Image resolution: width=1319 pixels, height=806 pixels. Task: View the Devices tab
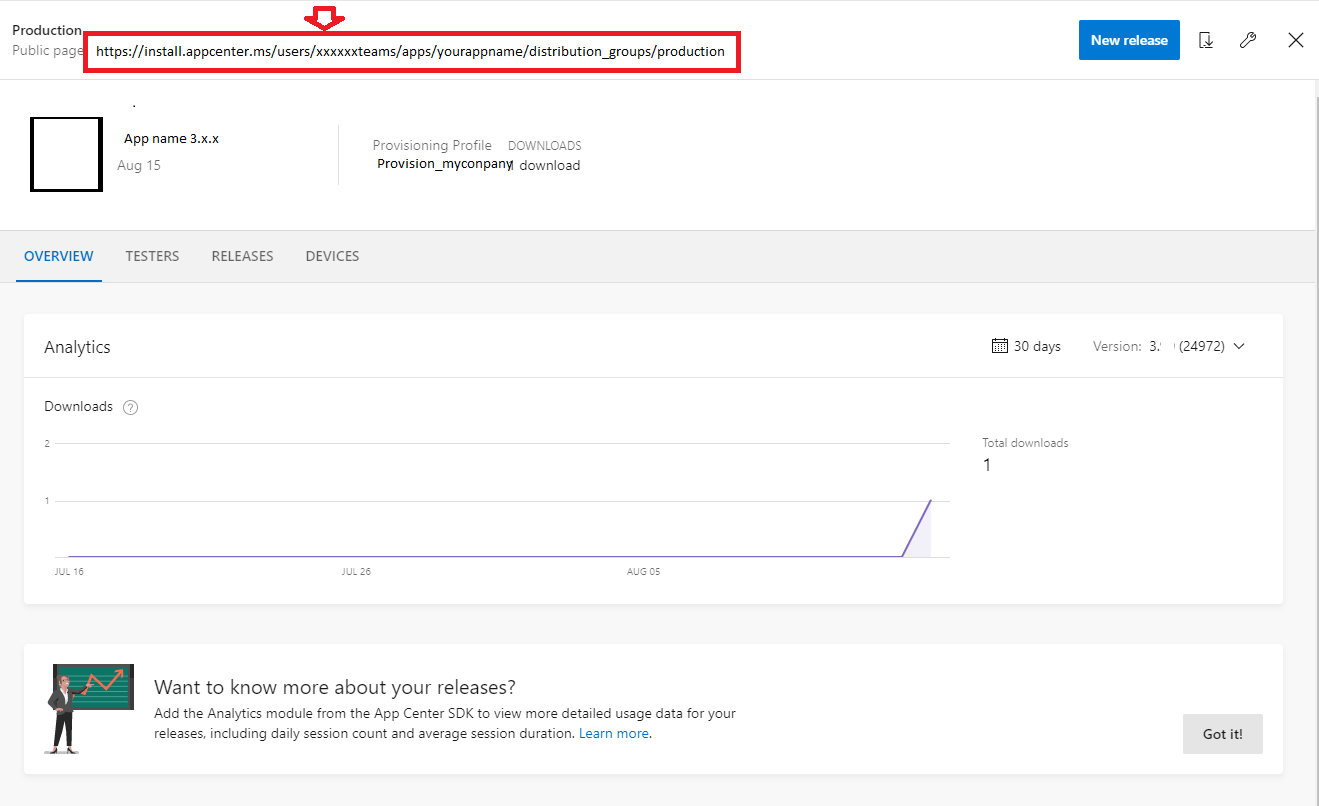pos(332,256)
